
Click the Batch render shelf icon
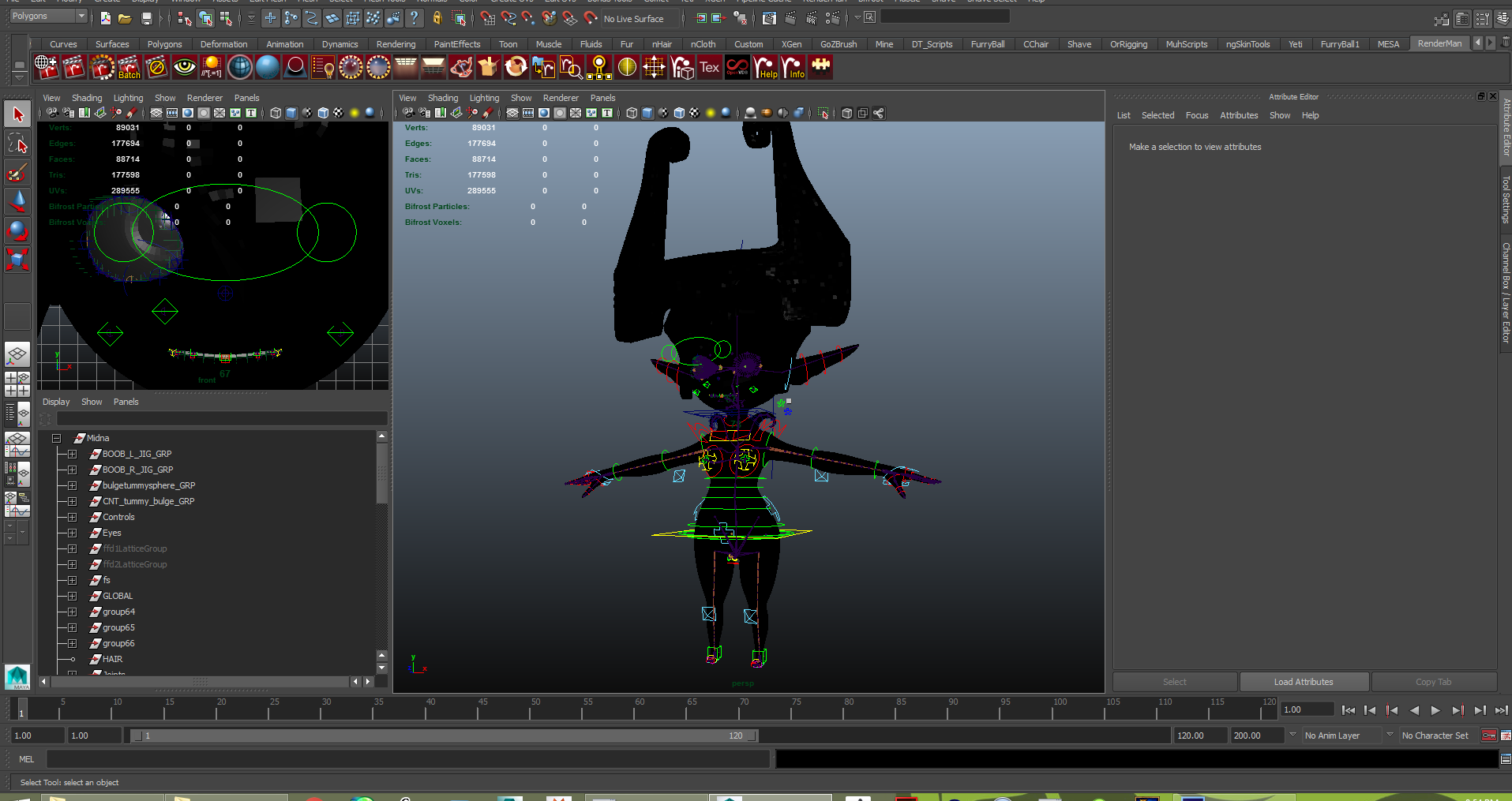point(129,68)
